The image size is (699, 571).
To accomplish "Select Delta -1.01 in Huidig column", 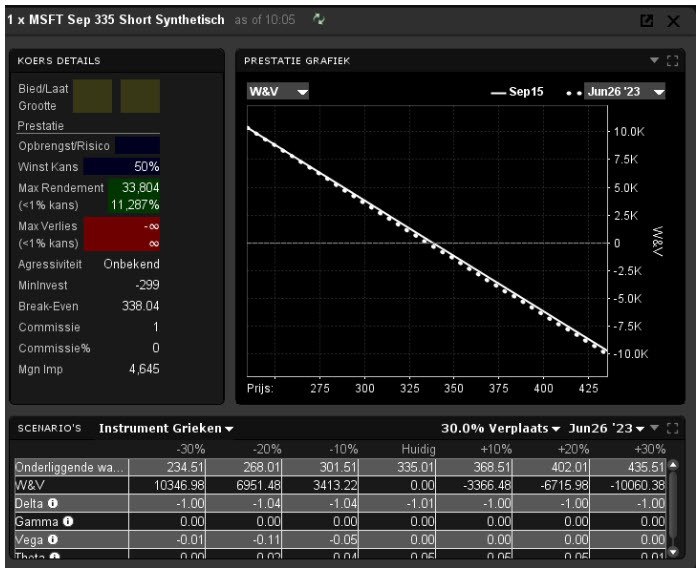I will coord(397,503).
